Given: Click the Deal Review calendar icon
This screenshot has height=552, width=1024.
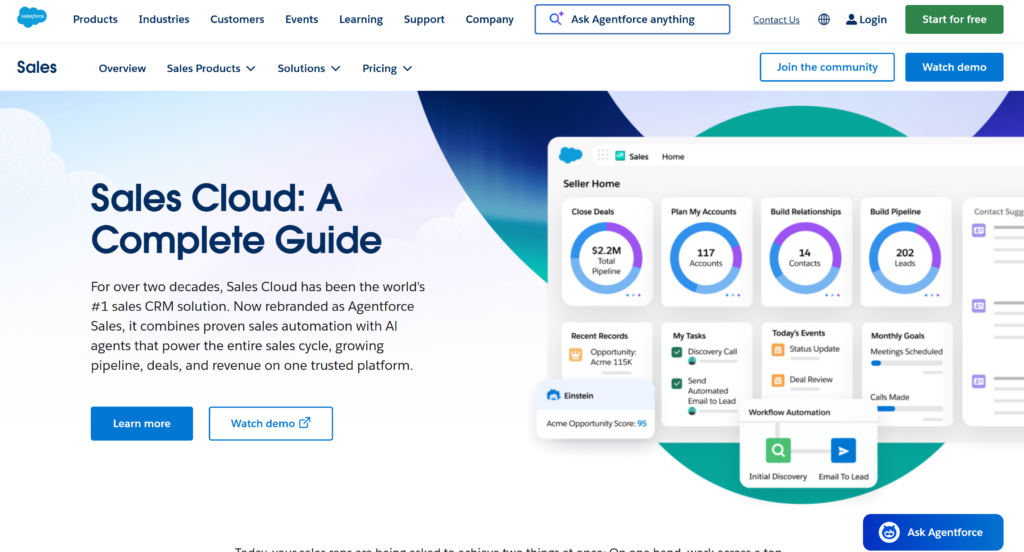Looking at the screenshot, I should [x=778, y=380].
